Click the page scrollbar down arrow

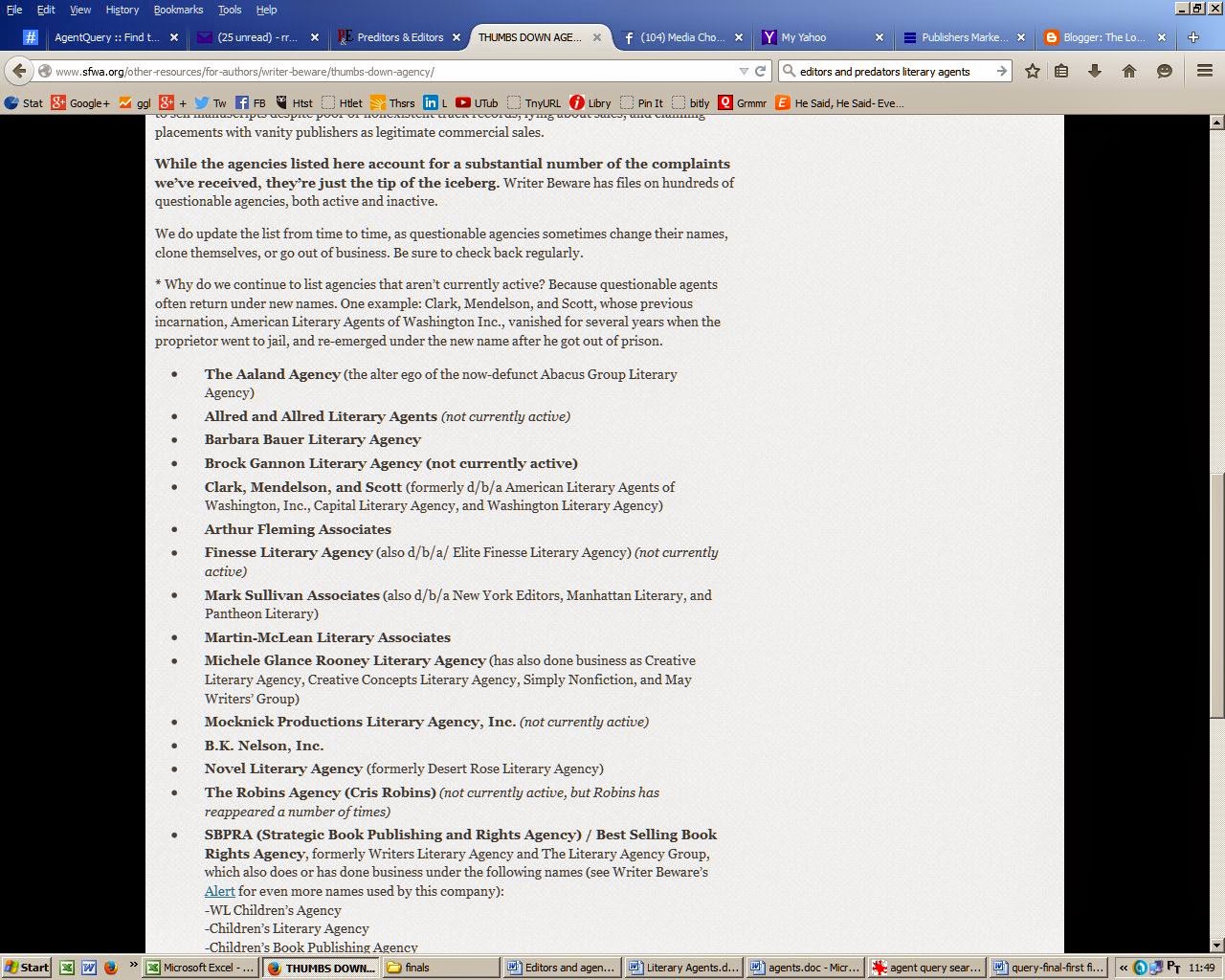[1217, 946]
